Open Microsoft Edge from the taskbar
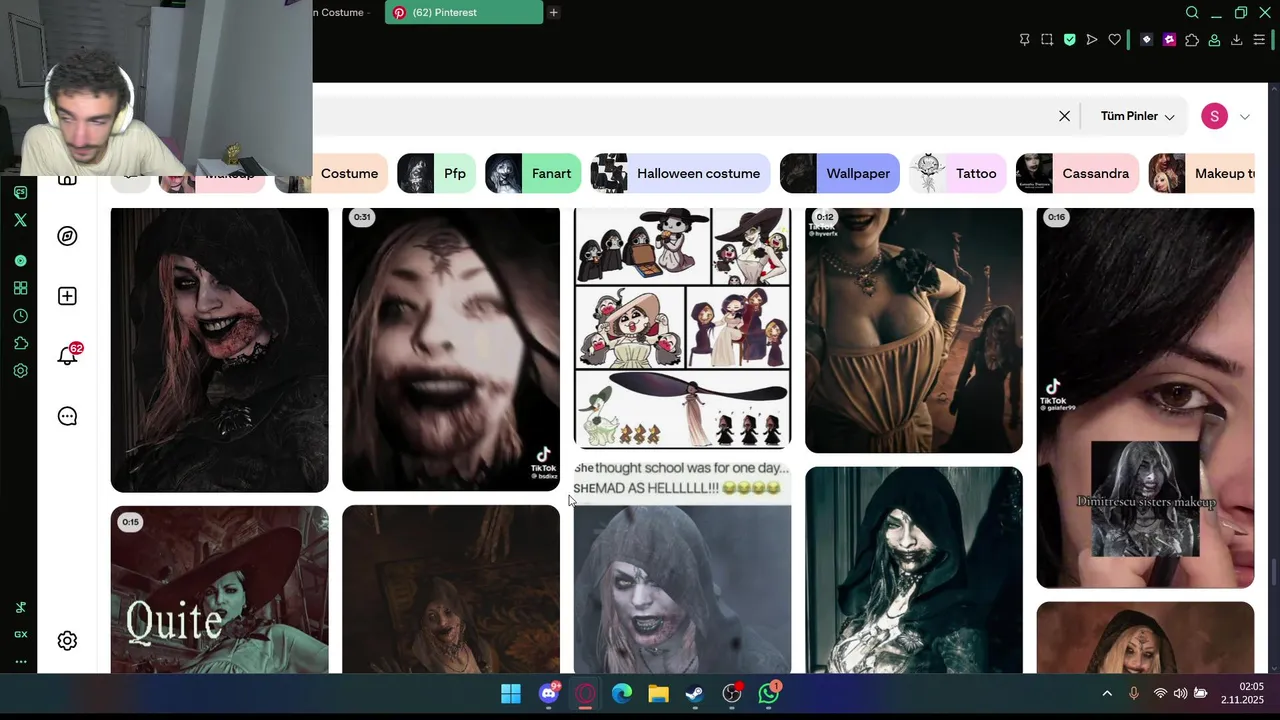 (621, 694)
